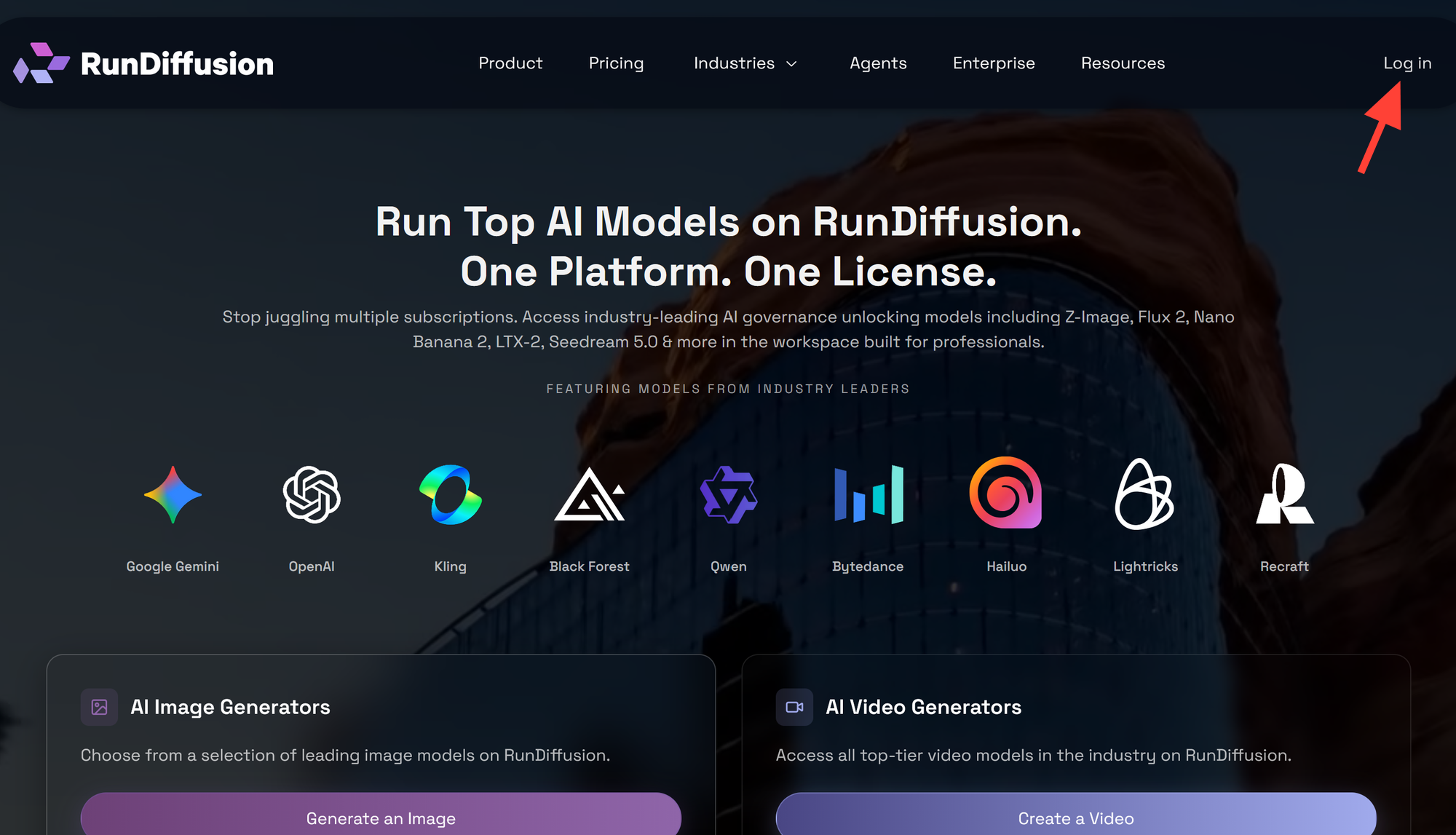
Task: Click the AI Image Generators card icon
Action: [x=99, y=707]
